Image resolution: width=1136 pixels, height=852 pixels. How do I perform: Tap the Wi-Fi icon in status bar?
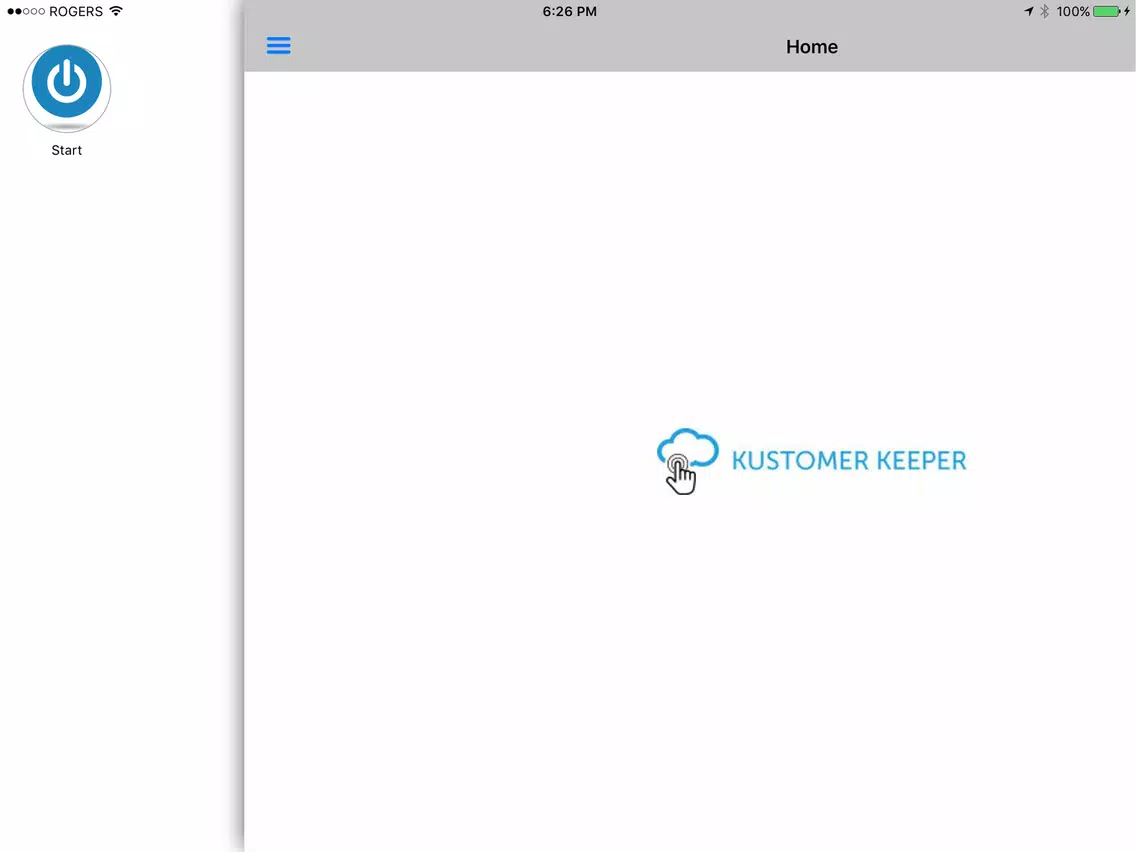[x=116, y=11]
